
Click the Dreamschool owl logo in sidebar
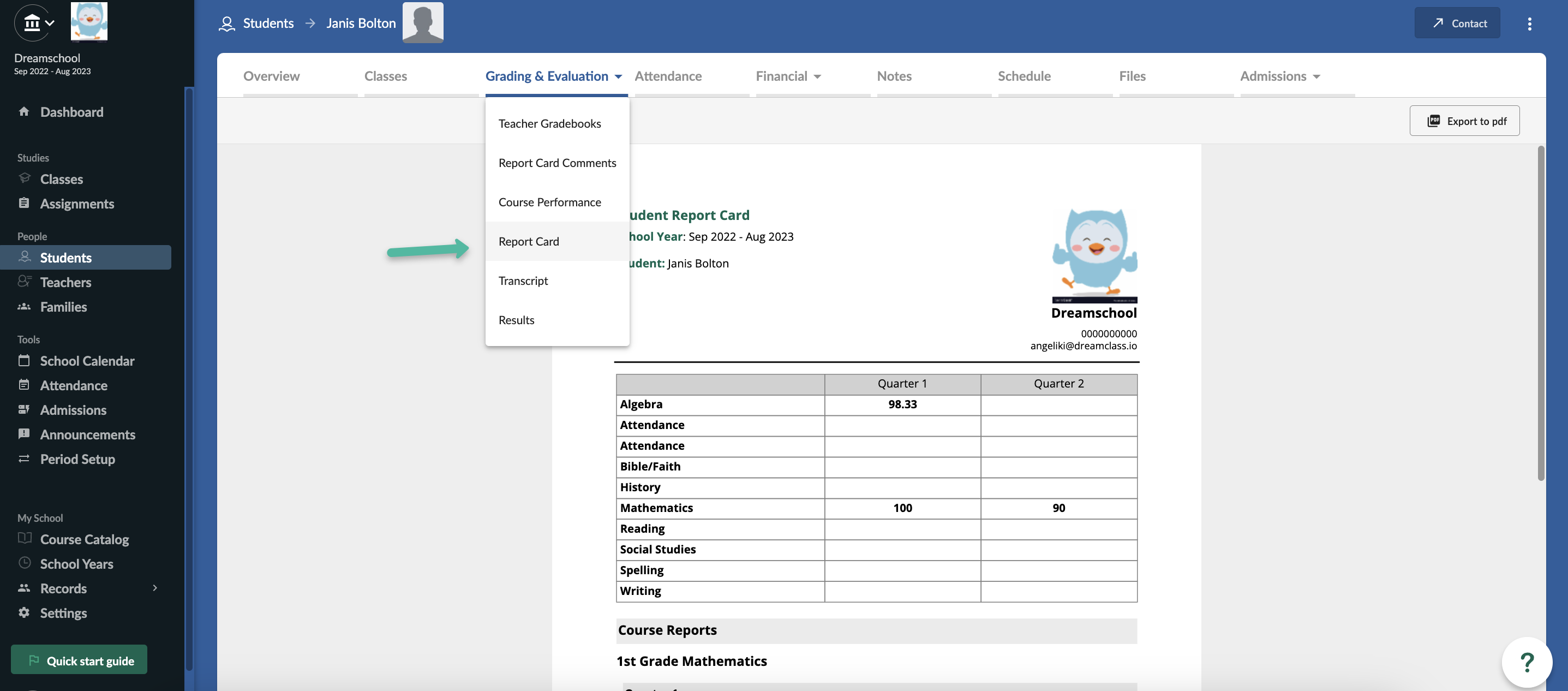tap(89, 21)
